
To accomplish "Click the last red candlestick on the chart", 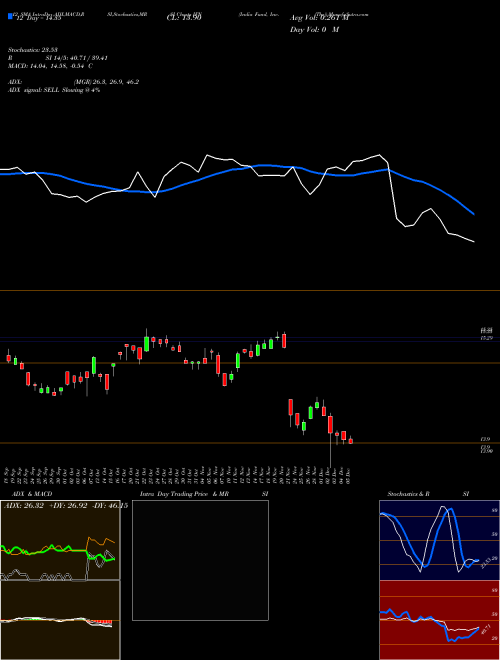I will [351, 440].
